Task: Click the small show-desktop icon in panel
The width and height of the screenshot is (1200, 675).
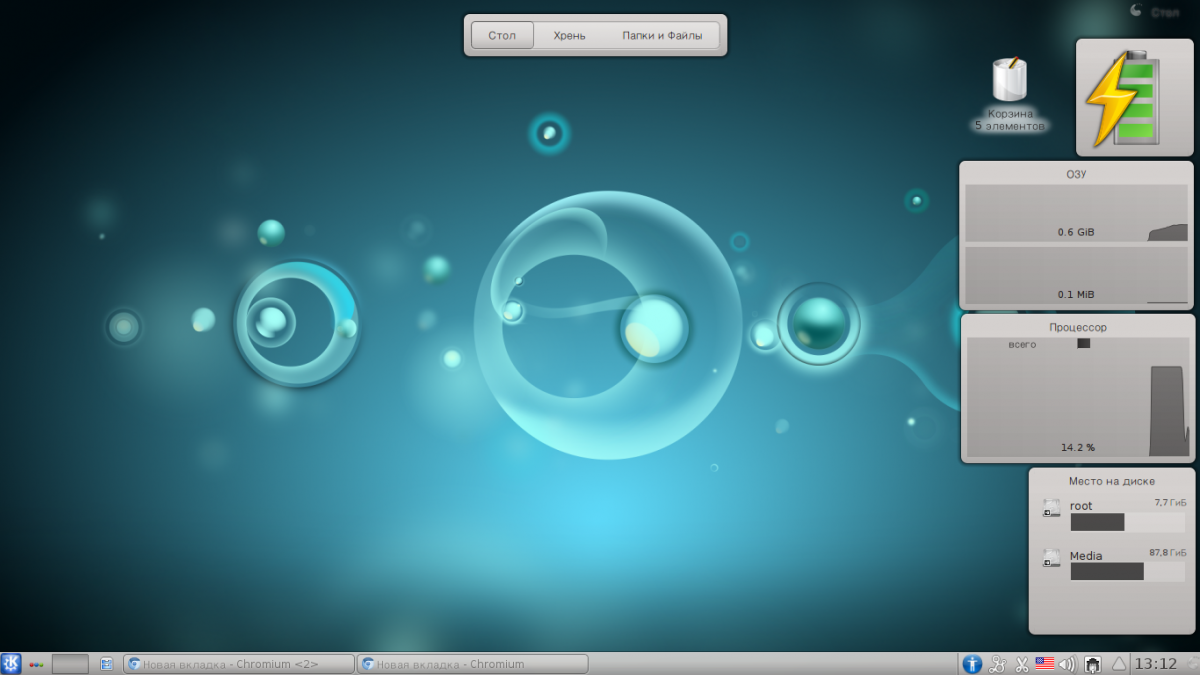Action: point(106,664)
